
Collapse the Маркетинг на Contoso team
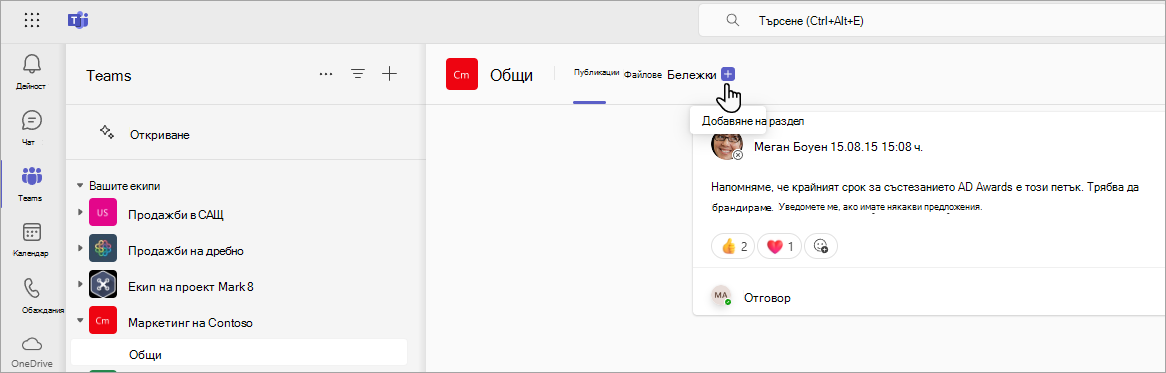(x=80, y=321)
